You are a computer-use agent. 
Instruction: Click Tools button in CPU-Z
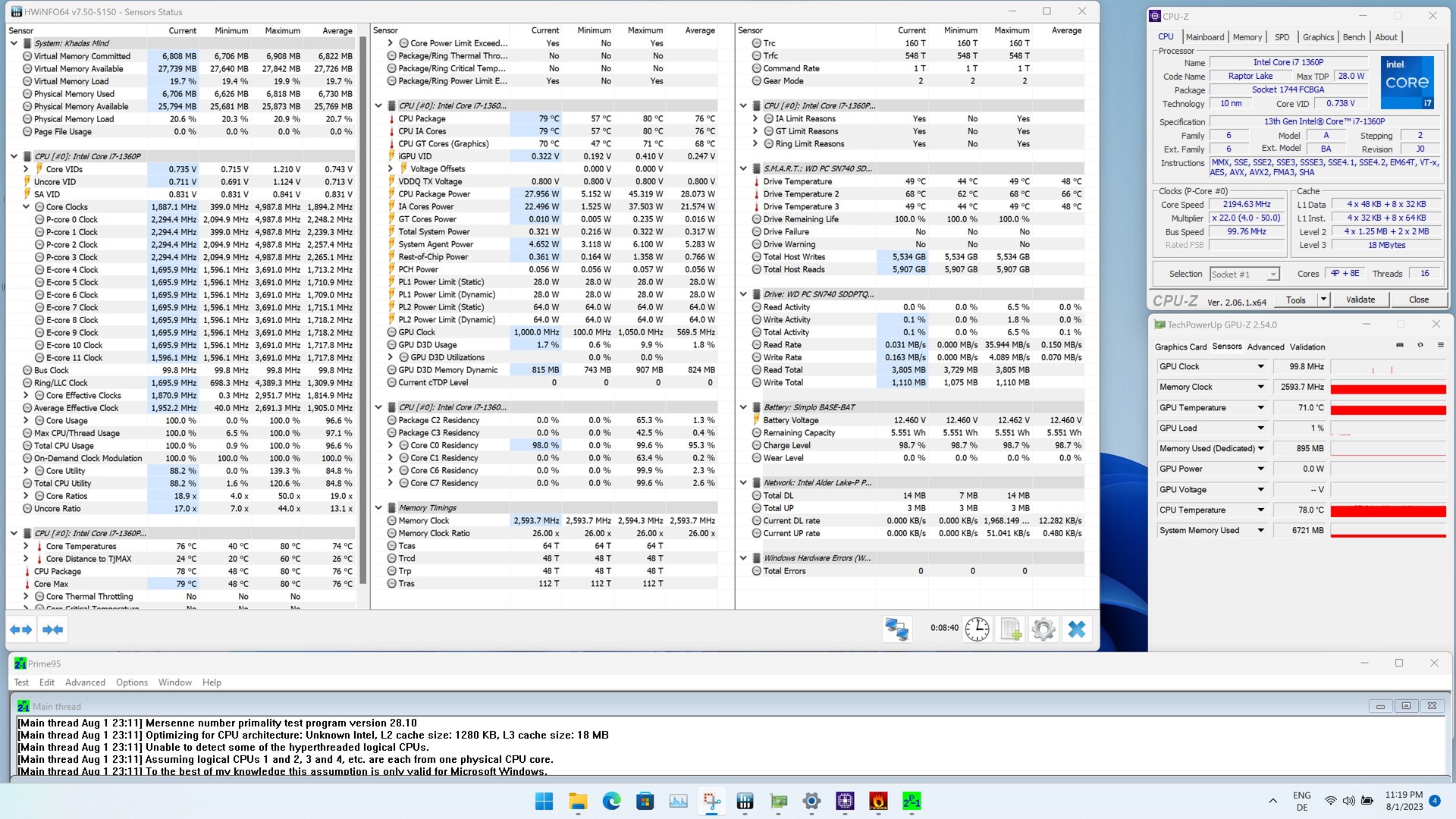[x=1296, y=300]
